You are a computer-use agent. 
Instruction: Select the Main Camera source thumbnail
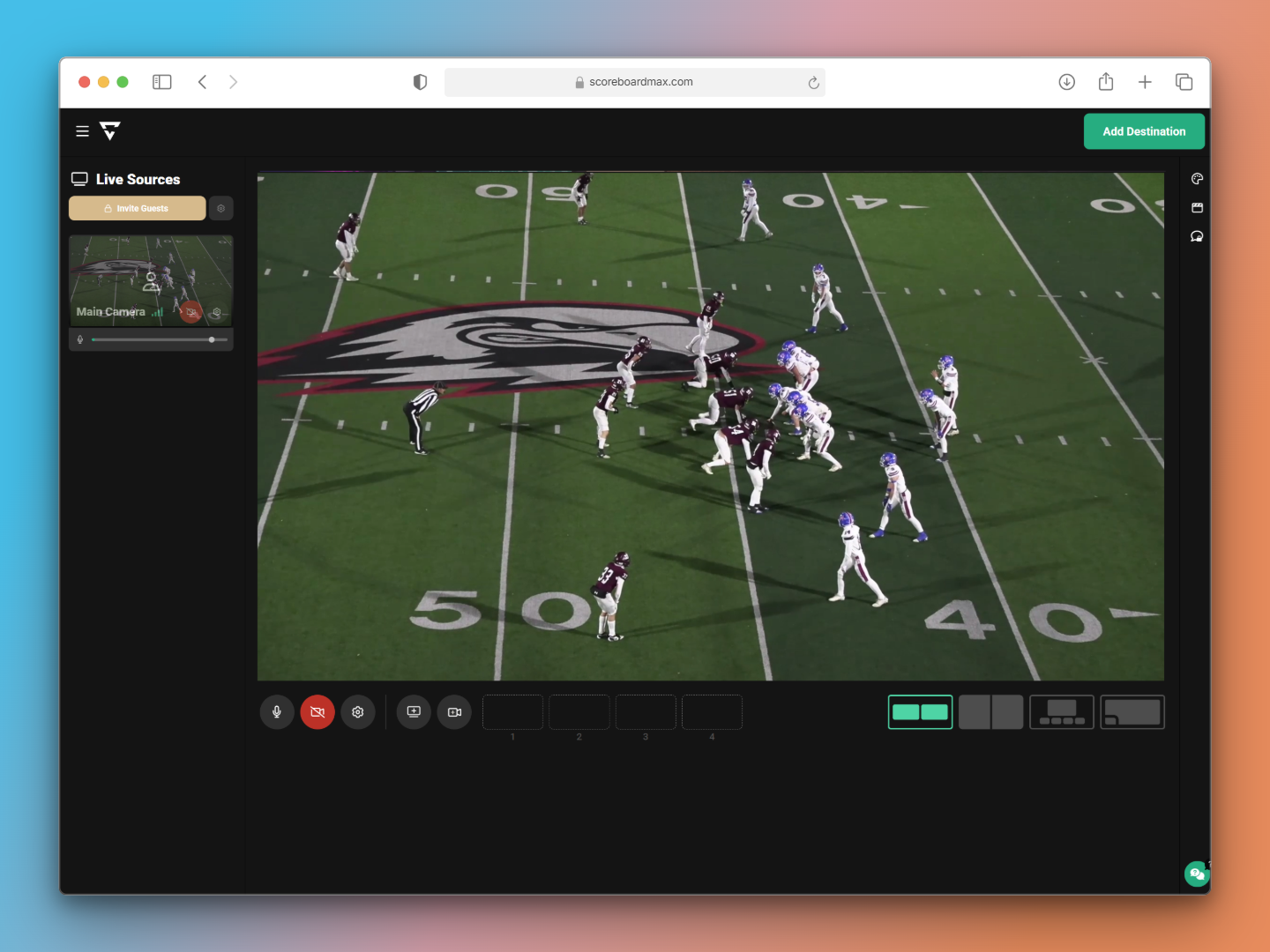(x=151, y=280)
